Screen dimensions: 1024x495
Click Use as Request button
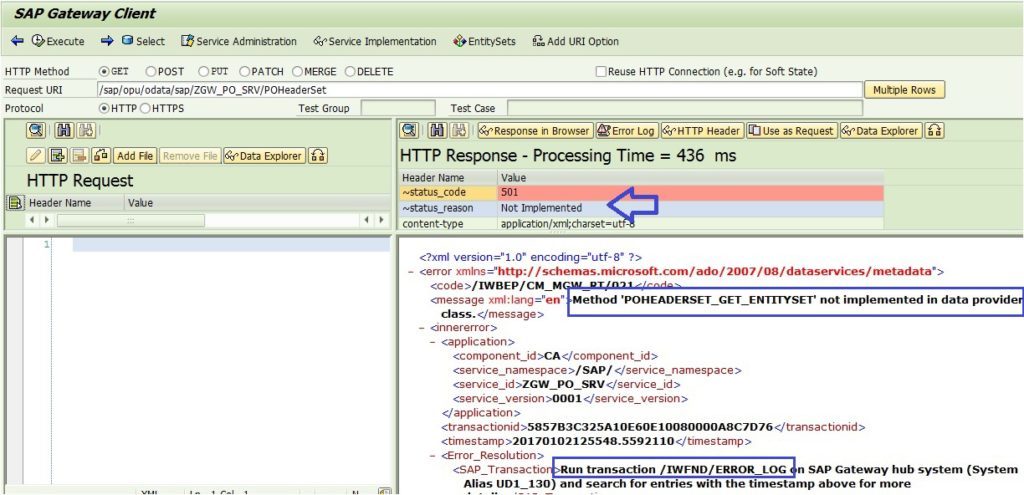pyautogui.click(x=792, y=131)
